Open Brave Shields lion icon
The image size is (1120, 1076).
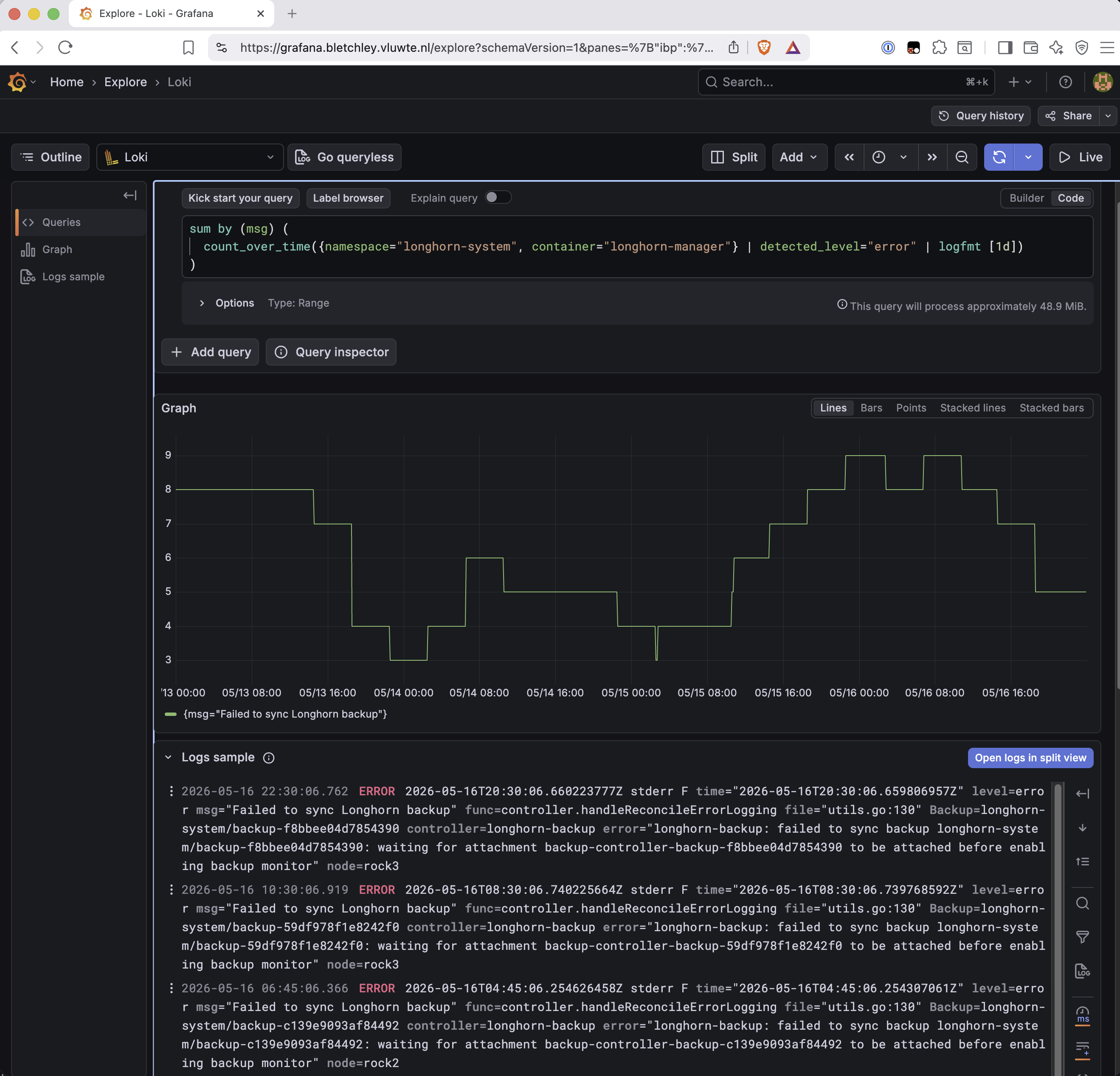[x=764, y=48]
